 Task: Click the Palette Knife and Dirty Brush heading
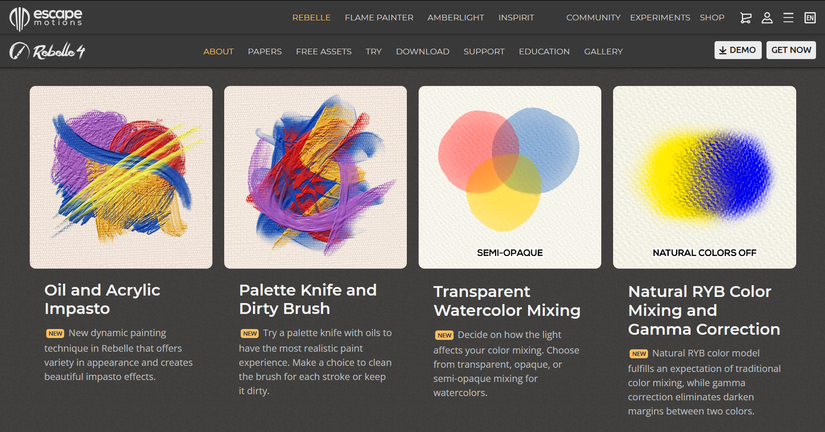tap(308, 299)
